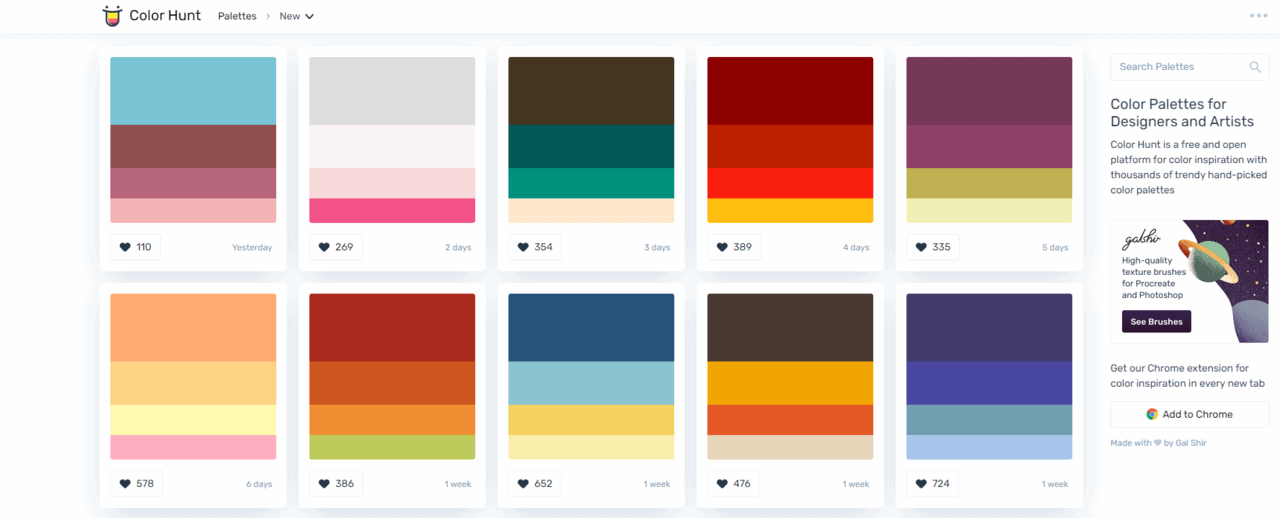Open the Gal Shir credit link
The height and width of the screenshot is (518, 1280).
coord(1190,443)
